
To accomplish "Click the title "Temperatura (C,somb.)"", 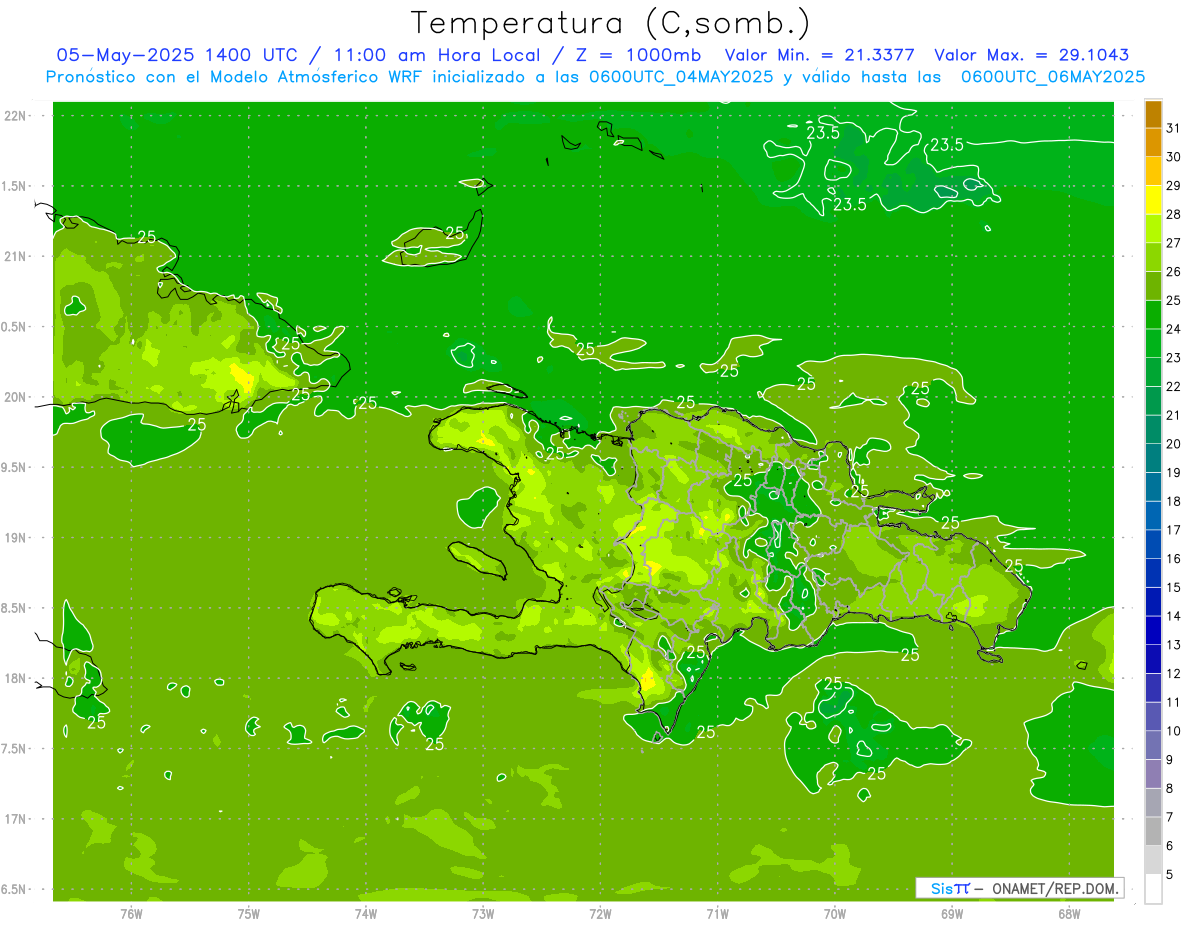I will click(x=610, y=24).
